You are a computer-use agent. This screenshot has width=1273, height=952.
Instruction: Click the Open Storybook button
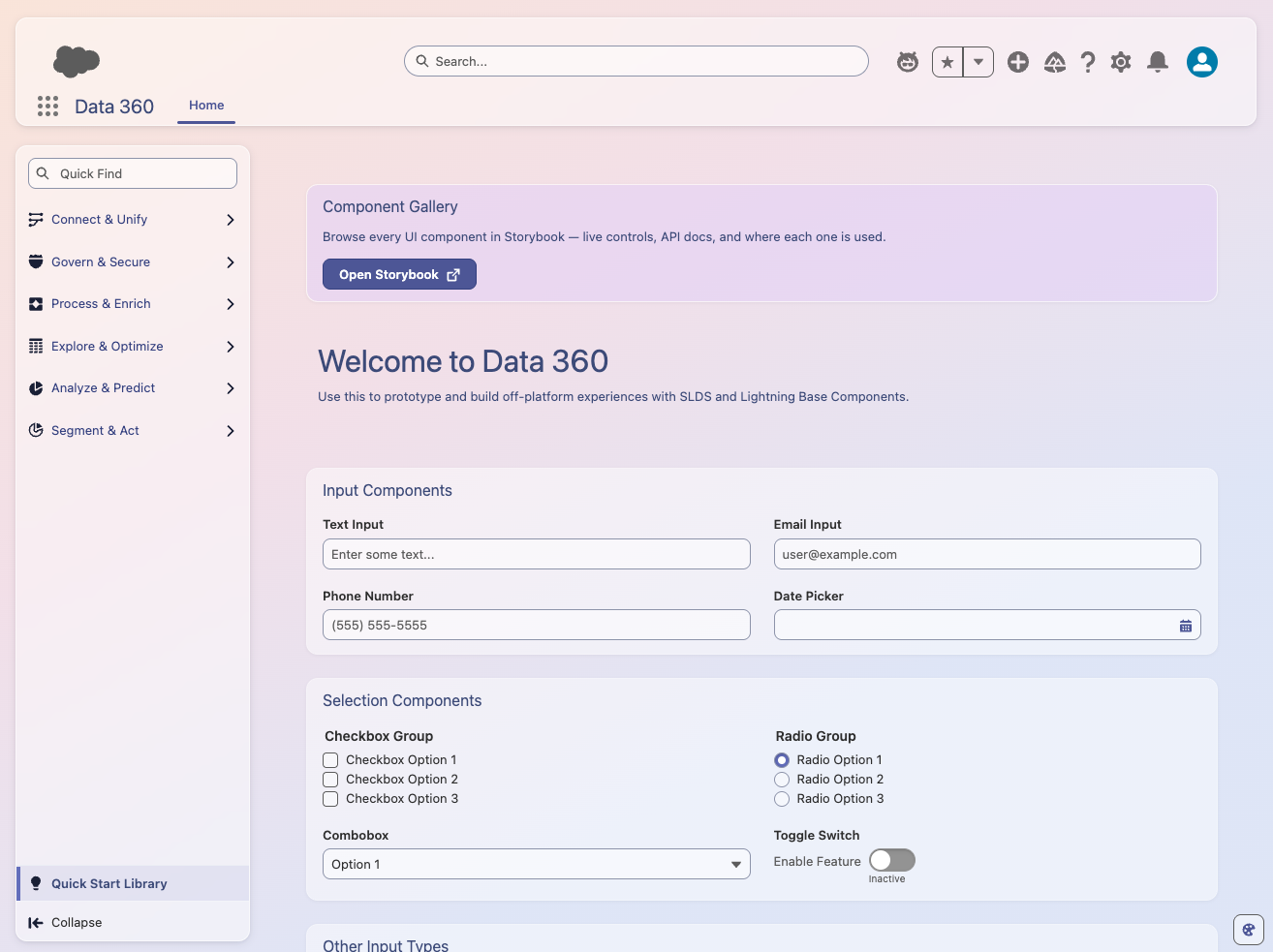click(399, 274)
